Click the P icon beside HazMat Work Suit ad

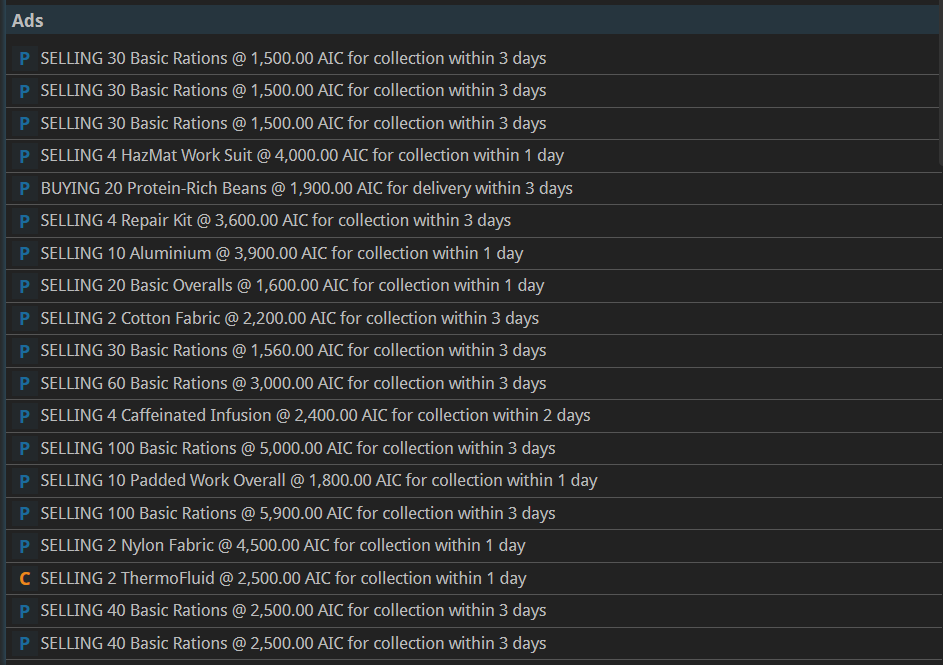pos(25,156)
